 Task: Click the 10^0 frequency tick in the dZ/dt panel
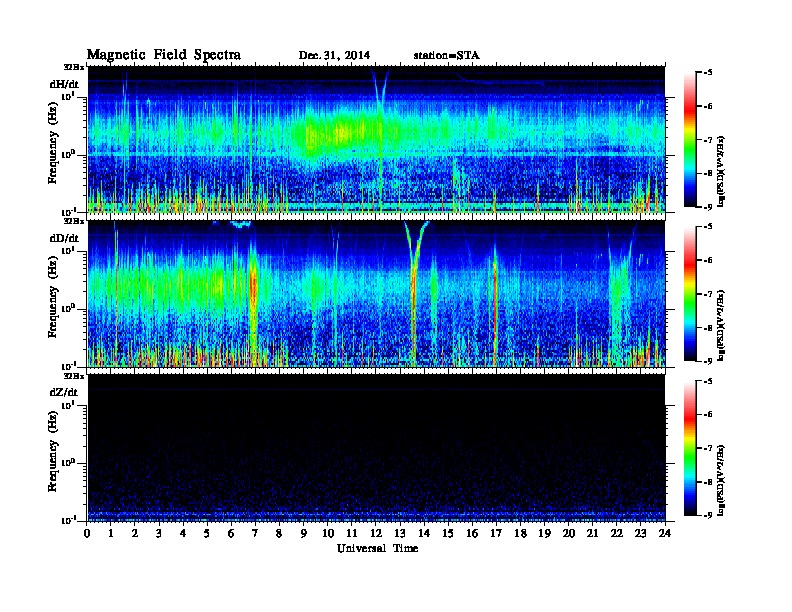point(68,462)
